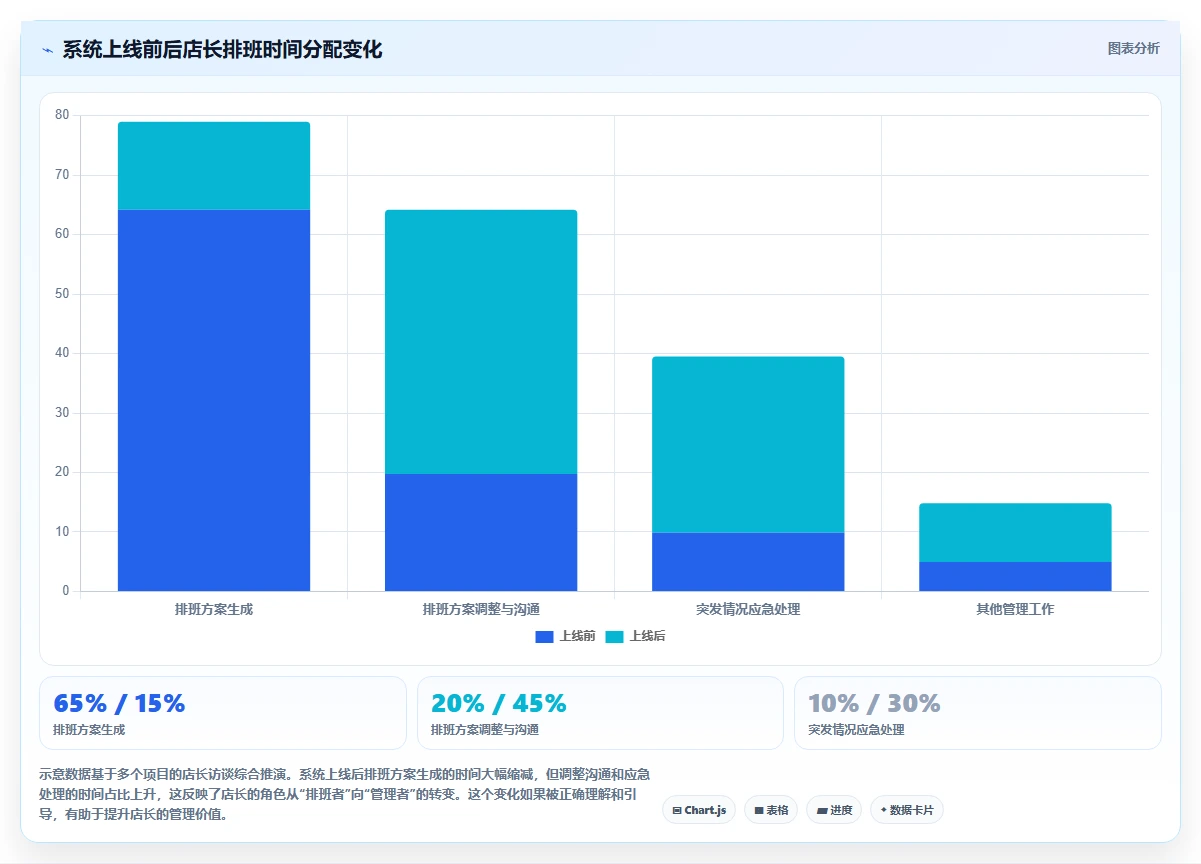Click the 突发情况应急处理 caption under 10% / 30%

click(x=856, y=730)
